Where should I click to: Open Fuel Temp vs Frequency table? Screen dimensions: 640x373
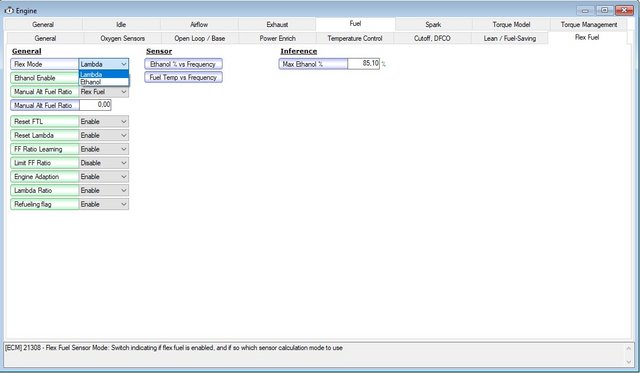tap(183, 77)
